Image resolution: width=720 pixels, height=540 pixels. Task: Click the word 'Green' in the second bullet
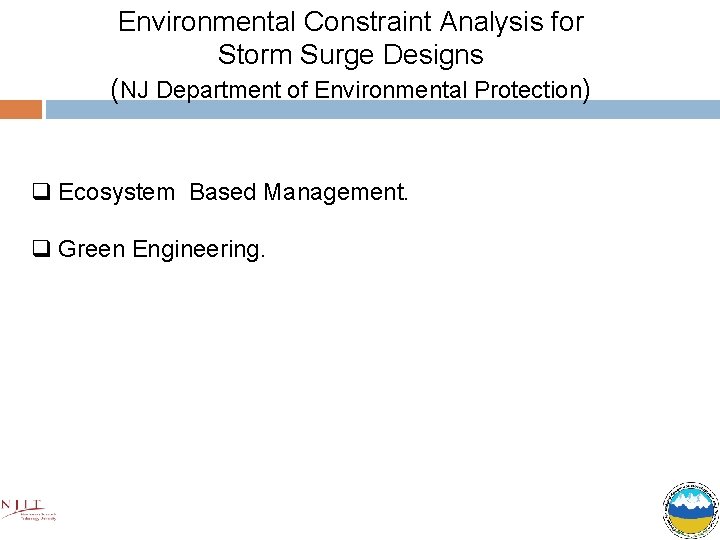pos(92,249)
